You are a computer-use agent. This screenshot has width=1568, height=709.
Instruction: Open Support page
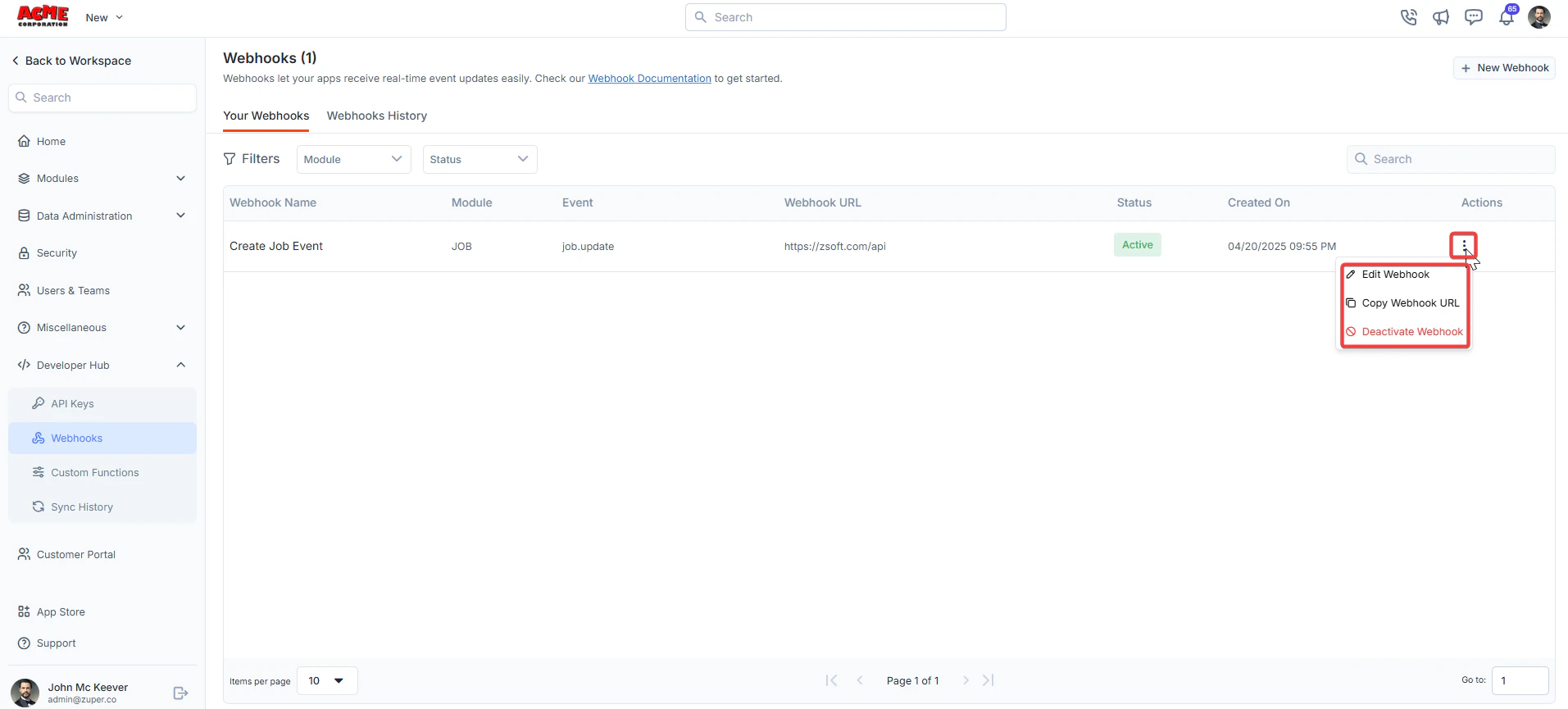56,643
